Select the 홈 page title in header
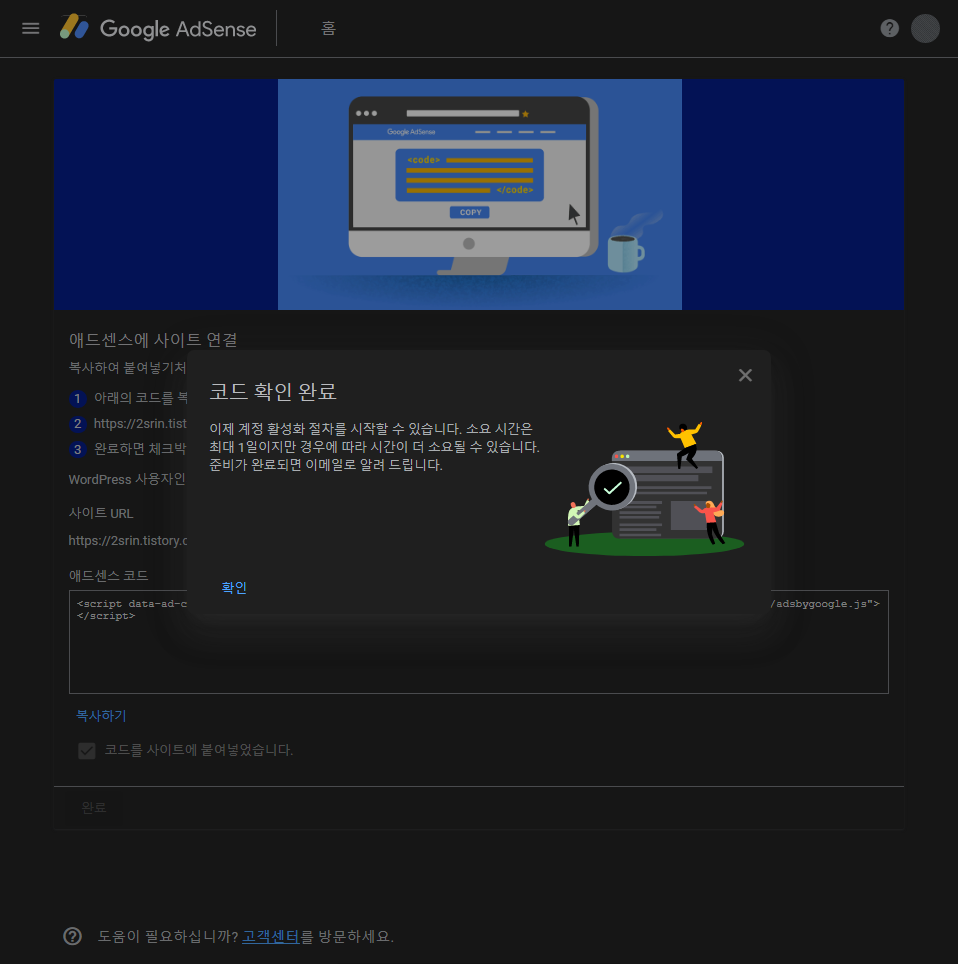Image resolution: width=958 pixels, height=964 pixels. tap(328, 28)
